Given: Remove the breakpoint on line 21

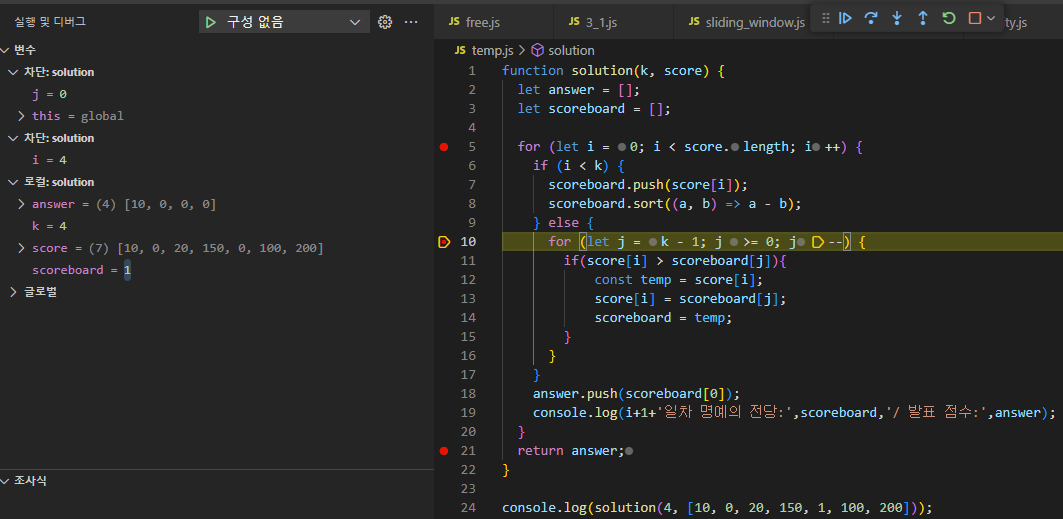Looking at the screenshot, I should 444,451.
